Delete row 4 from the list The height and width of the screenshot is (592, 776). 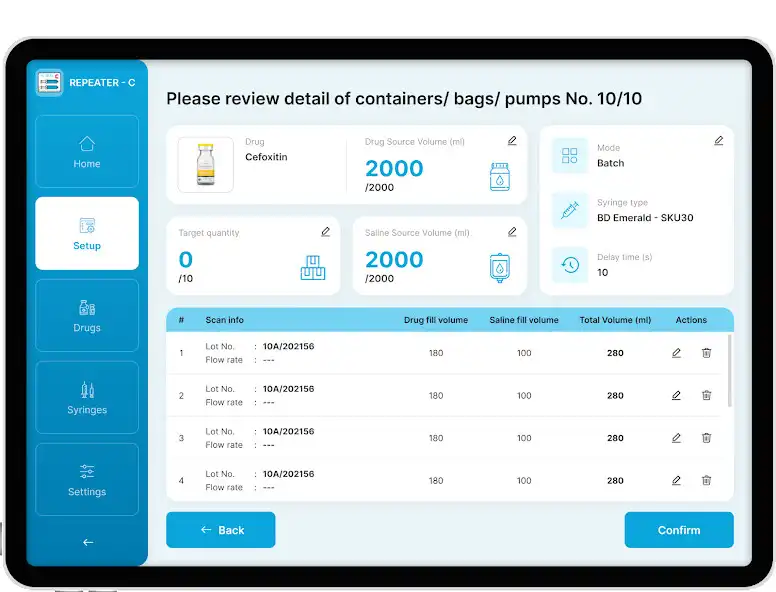pos(706,481)
